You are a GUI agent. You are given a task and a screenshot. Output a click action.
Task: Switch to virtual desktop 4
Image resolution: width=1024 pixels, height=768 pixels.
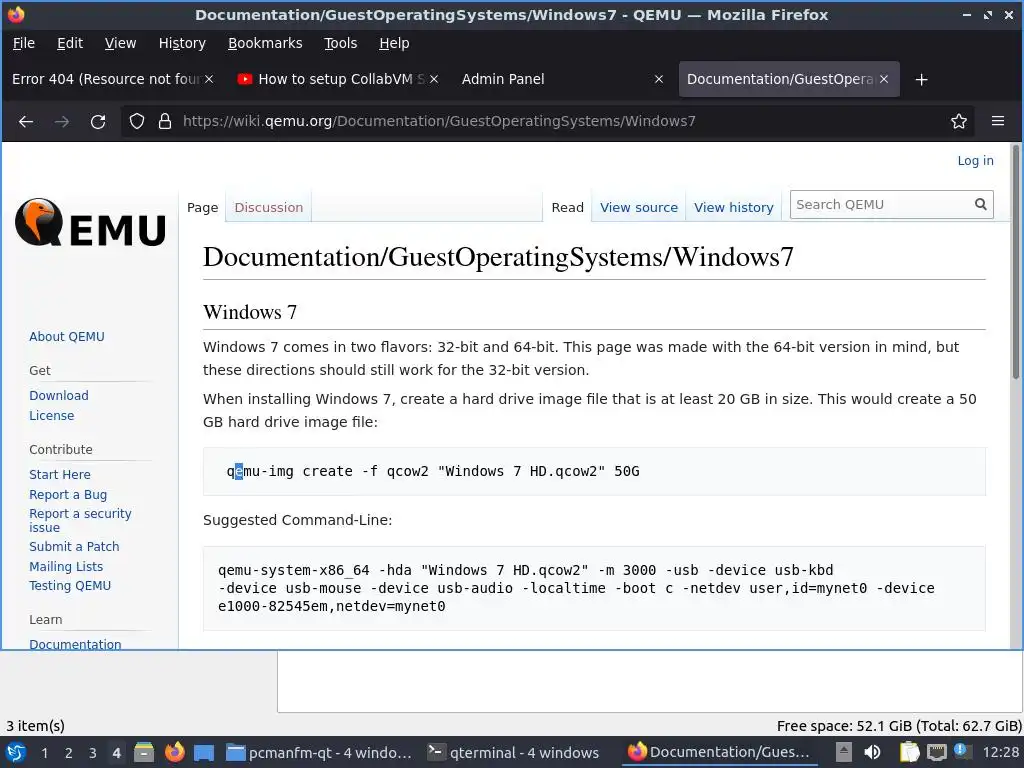pyautogui.click(x=116, y=753)
